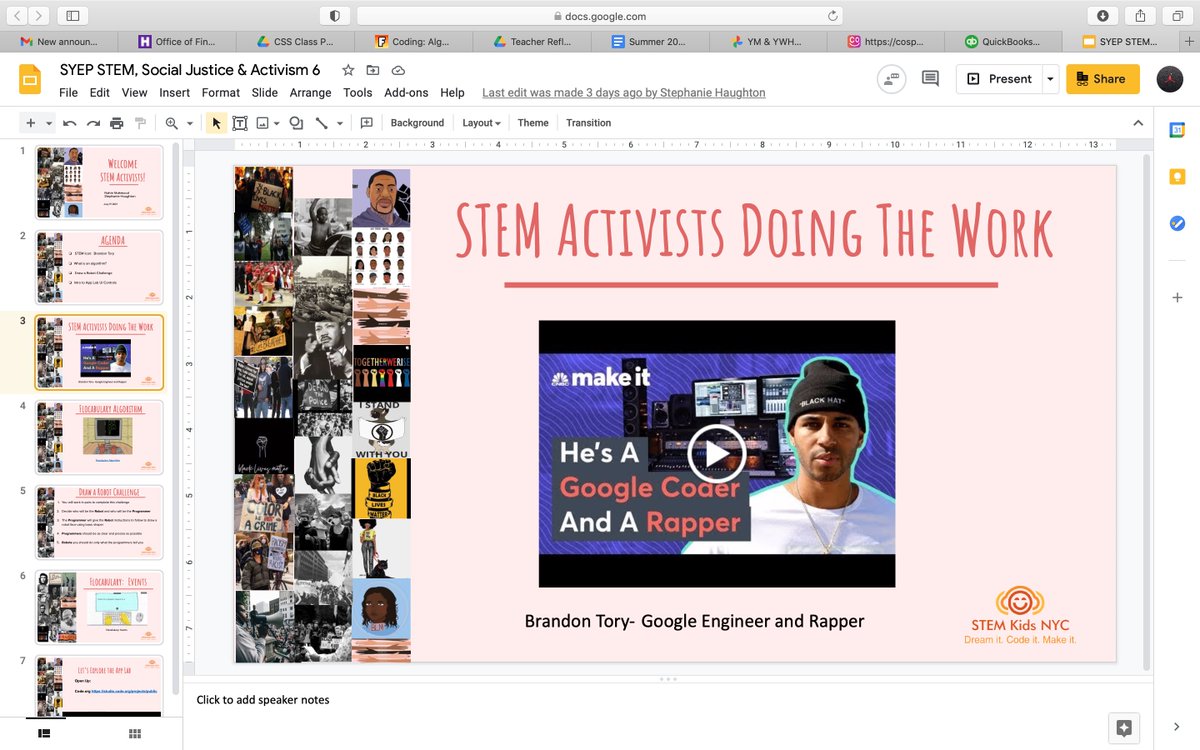Open Google Tasks side panel icon
The height and width of the screenshot is (750, 1200).
click(1177, 224)
